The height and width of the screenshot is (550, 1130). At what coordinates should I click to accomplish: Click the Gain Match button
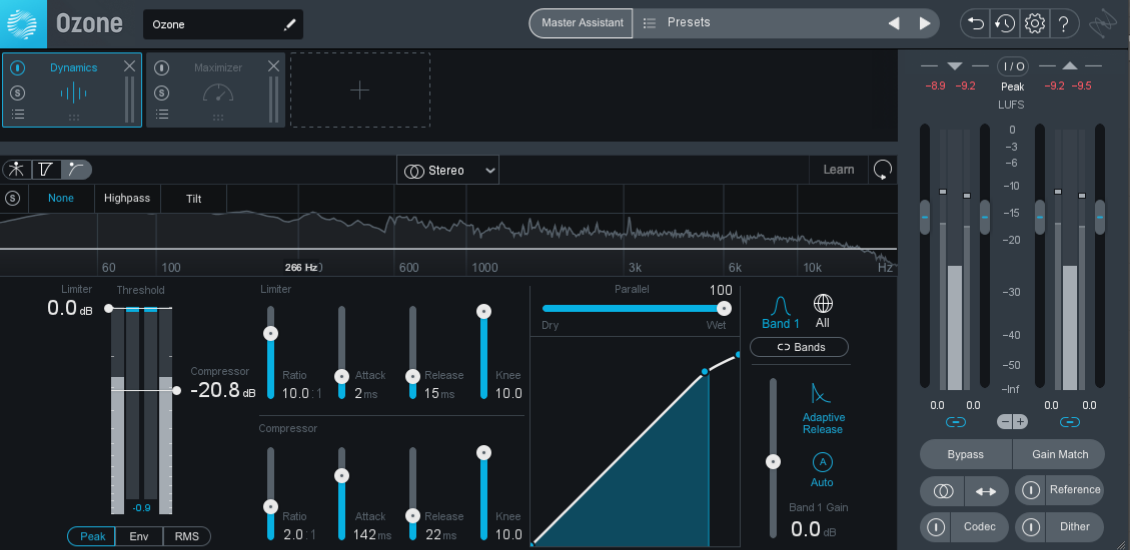click(x=1059, y=454)
